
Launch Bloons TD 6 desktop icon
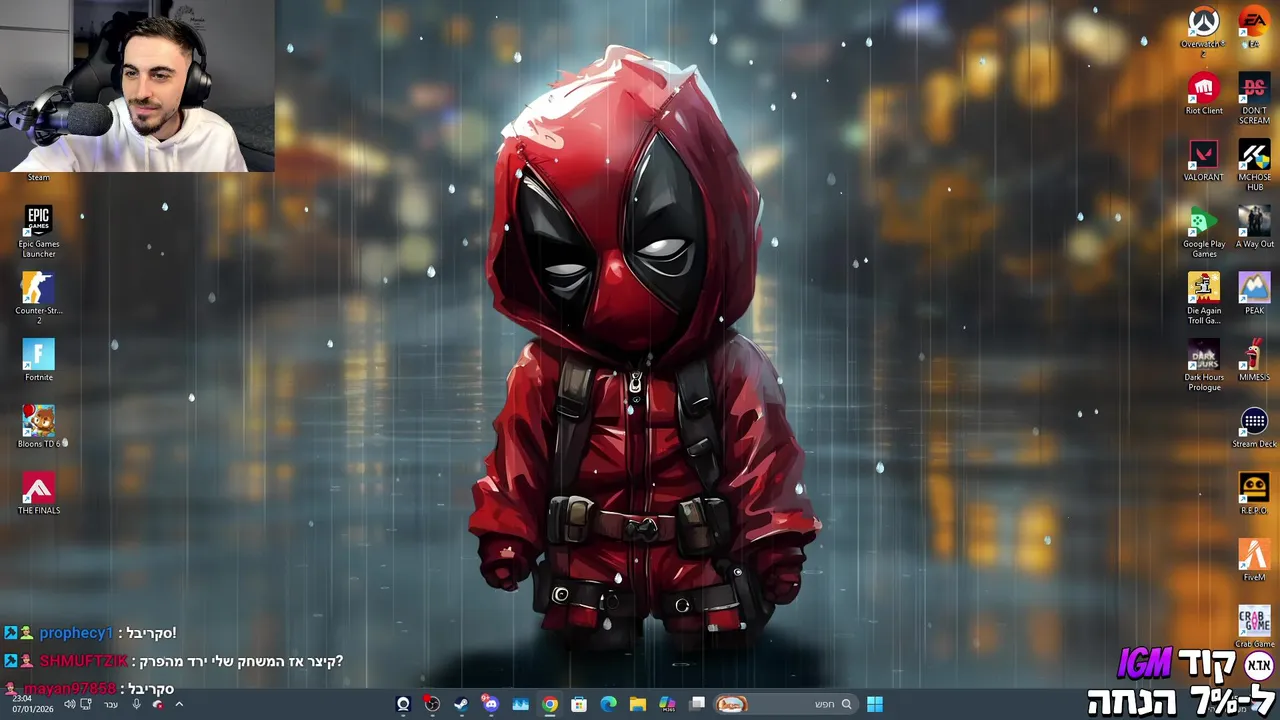(x=39, y=427)
